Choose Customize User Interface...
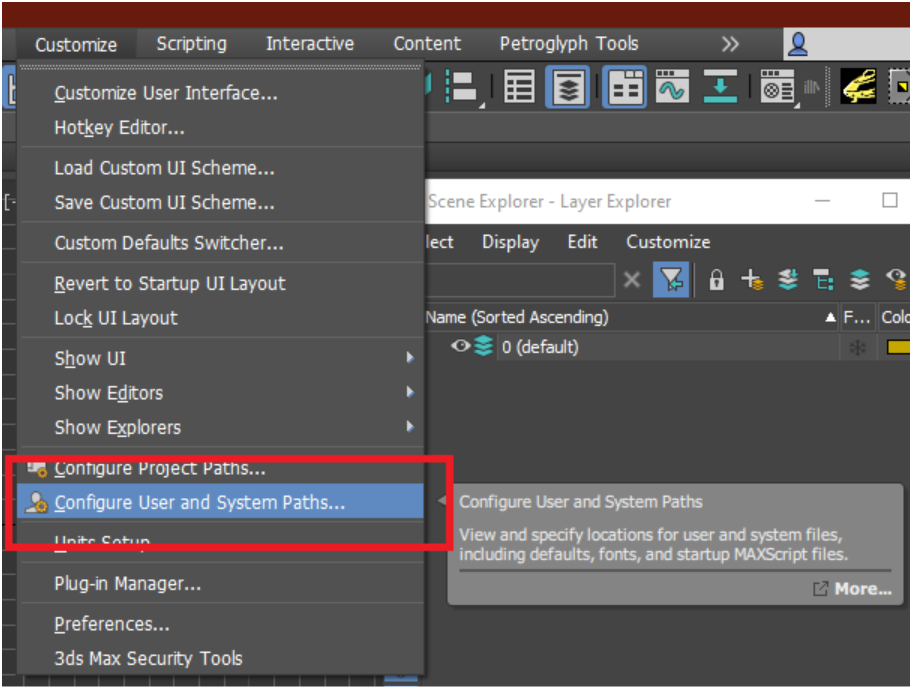913x688 pixels. tap(221, 93)
